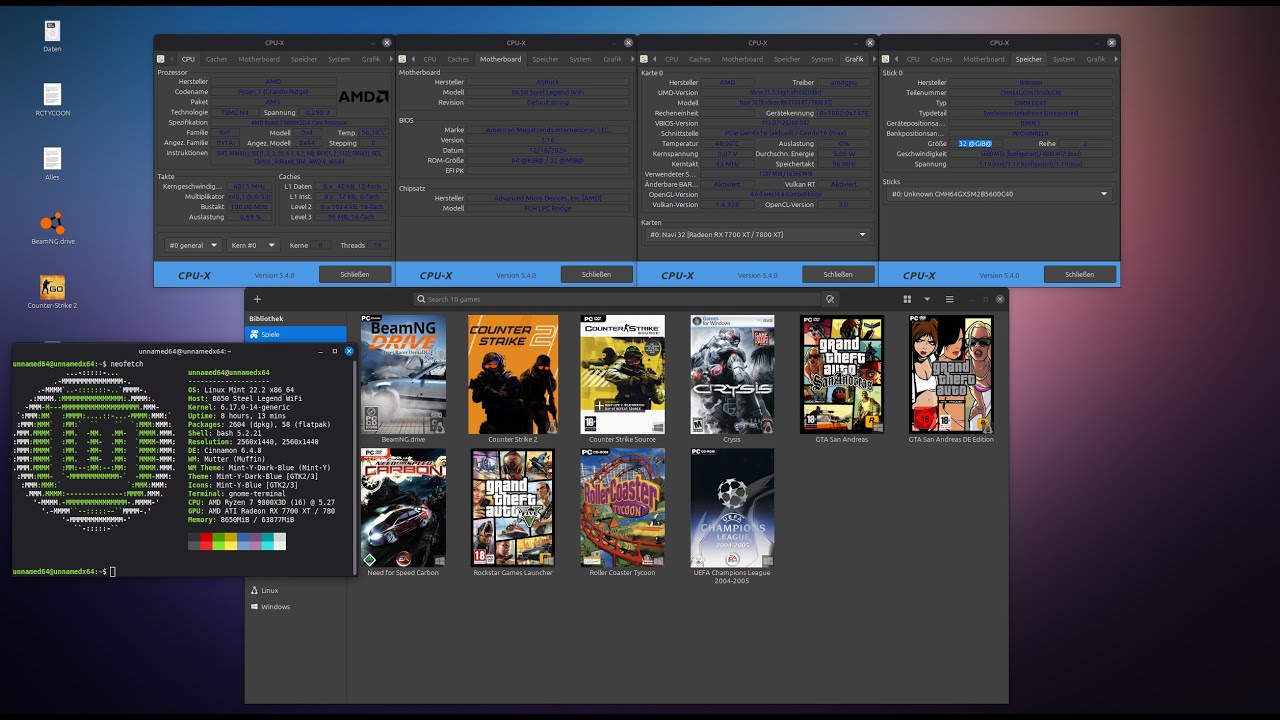This screenshot has height=720, width=1280.
Task: Click the app icon left of tabs in CPU-X Motherboard window
Action: (x=402, y=59)
